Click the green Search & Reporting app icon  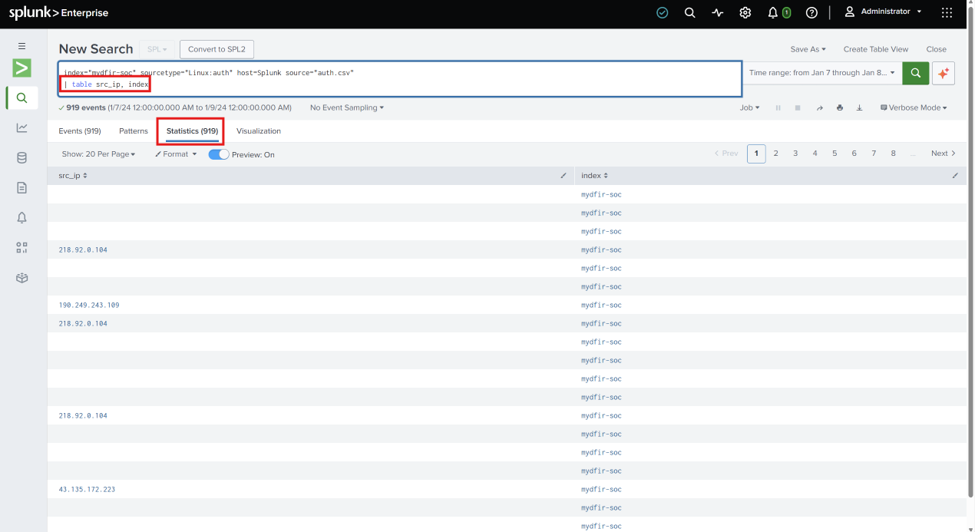(22, 68)
